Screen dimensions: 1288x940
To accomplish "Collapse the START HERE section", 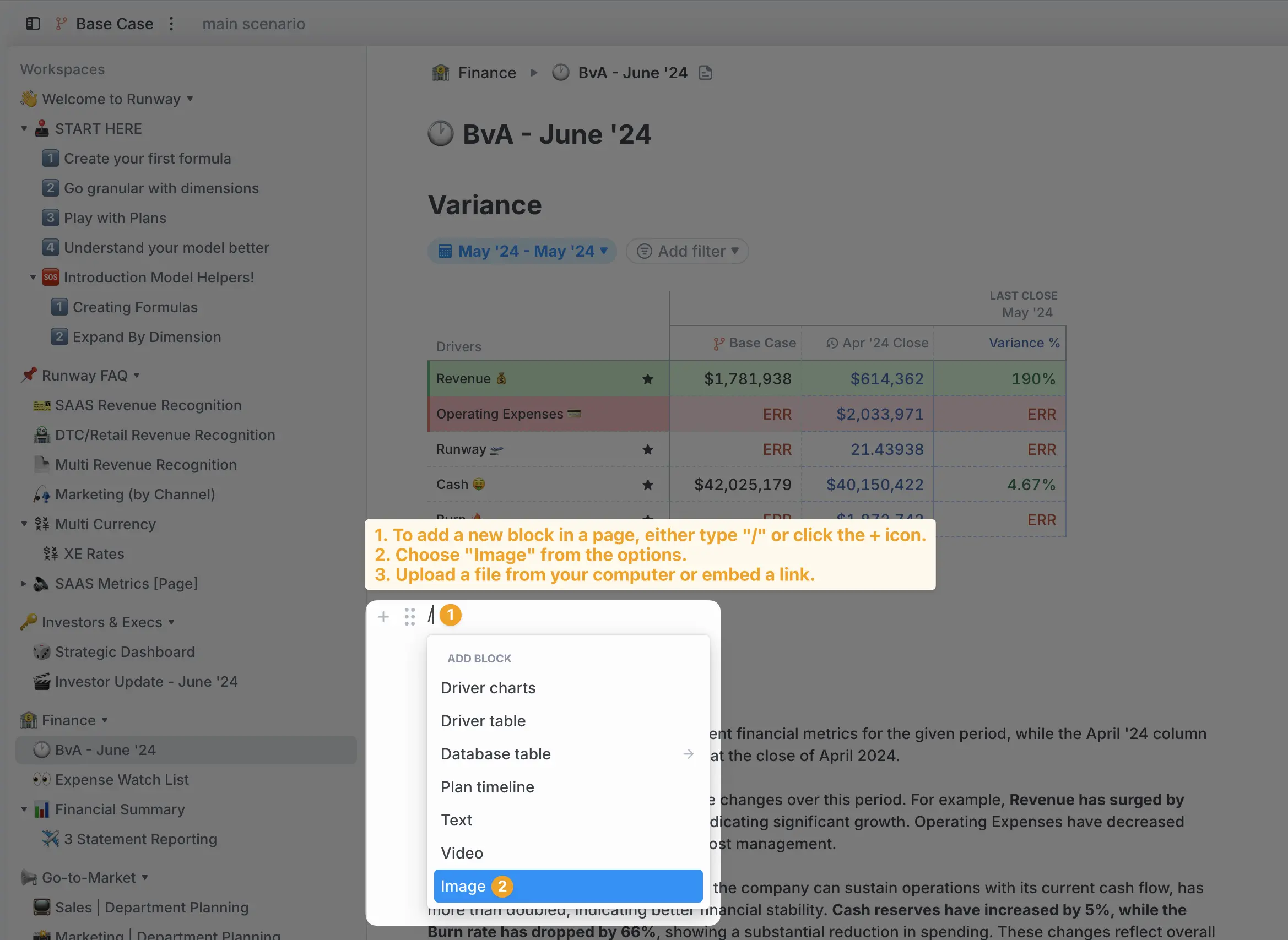I will (x=24, y=129).
